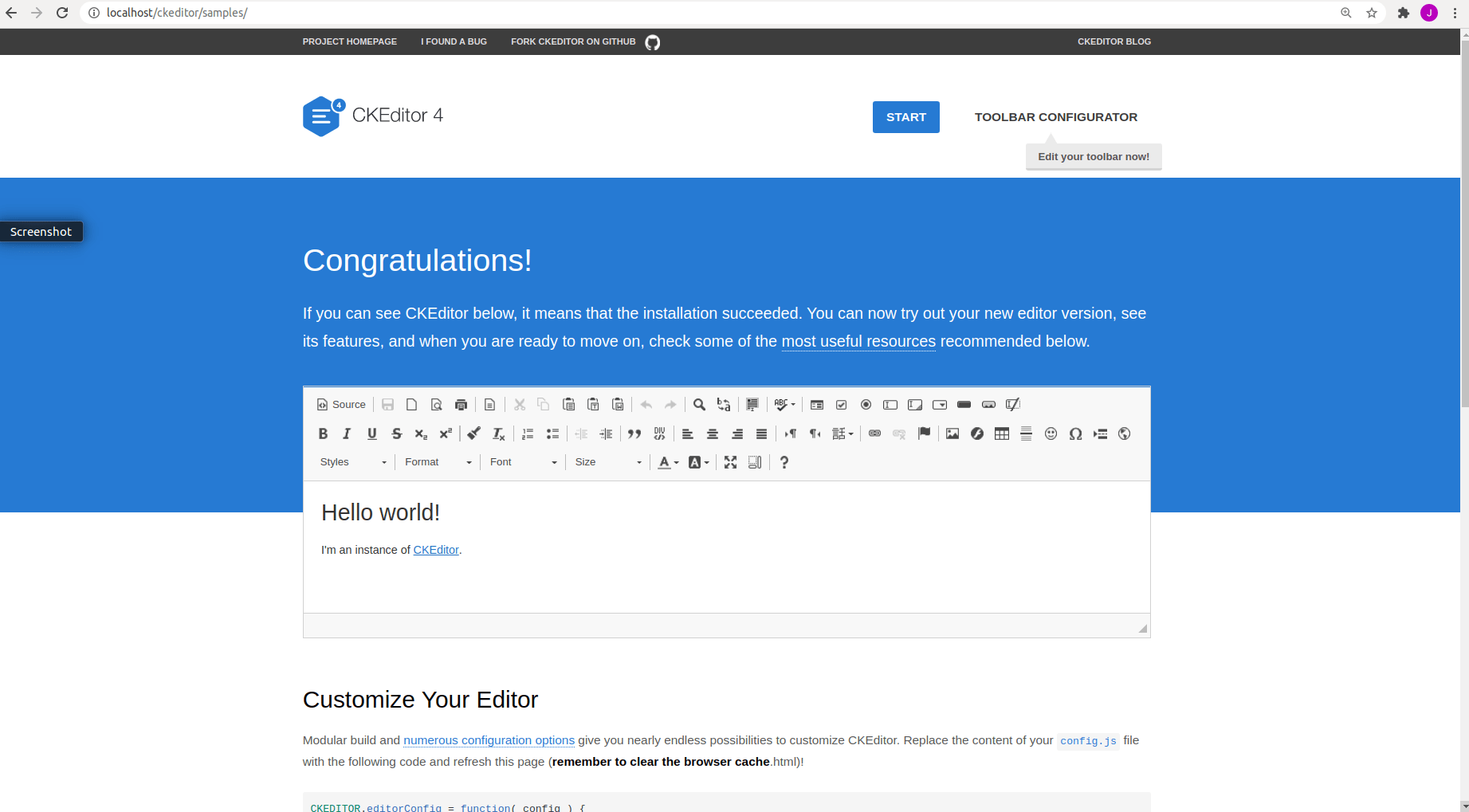The width and height of the screenshot is (1469, 812).
Task: Open the Replace icon
Action: point(724,405)
